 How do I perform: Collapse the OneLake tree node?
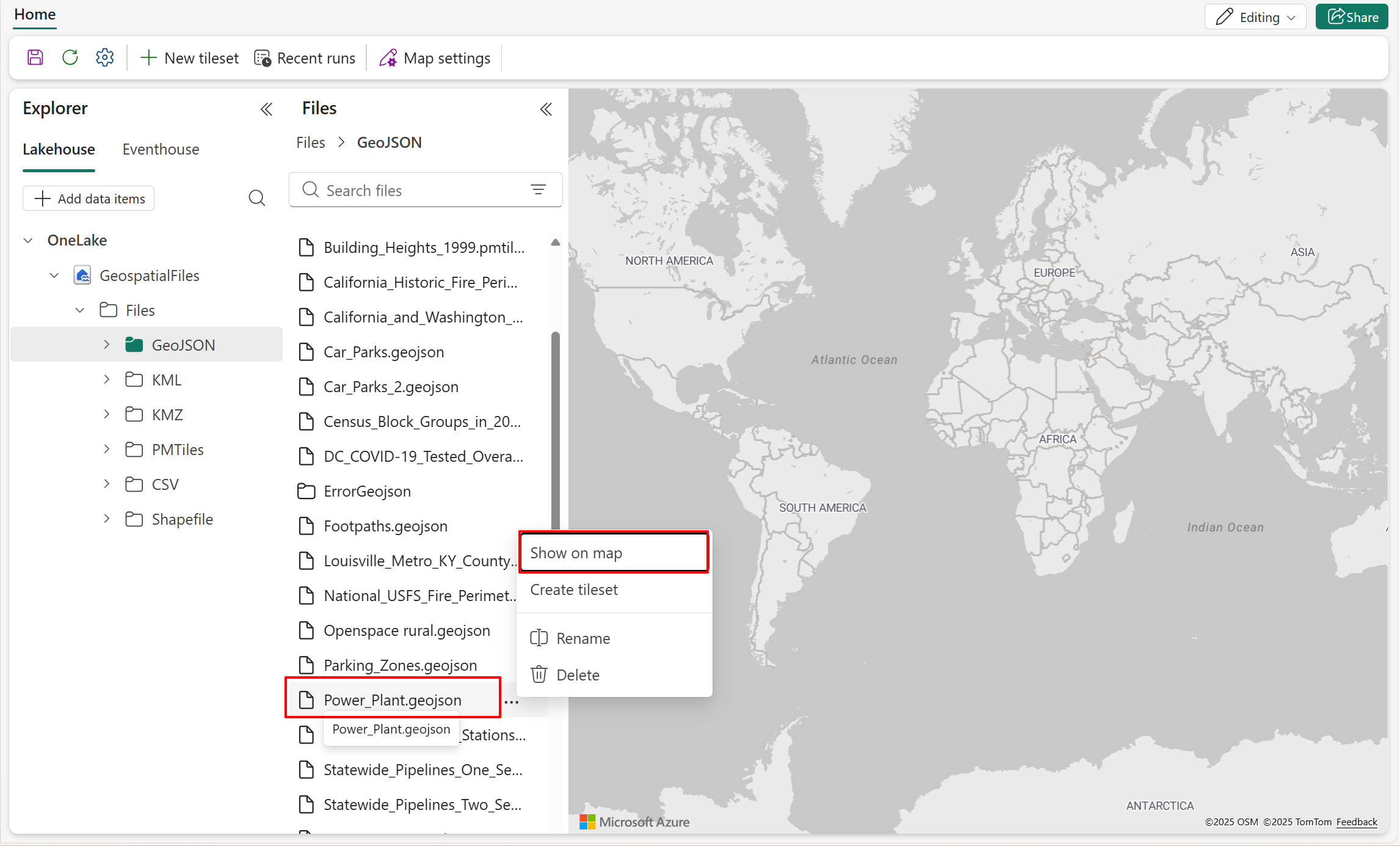pyautogui.click(x=28, y=240)
